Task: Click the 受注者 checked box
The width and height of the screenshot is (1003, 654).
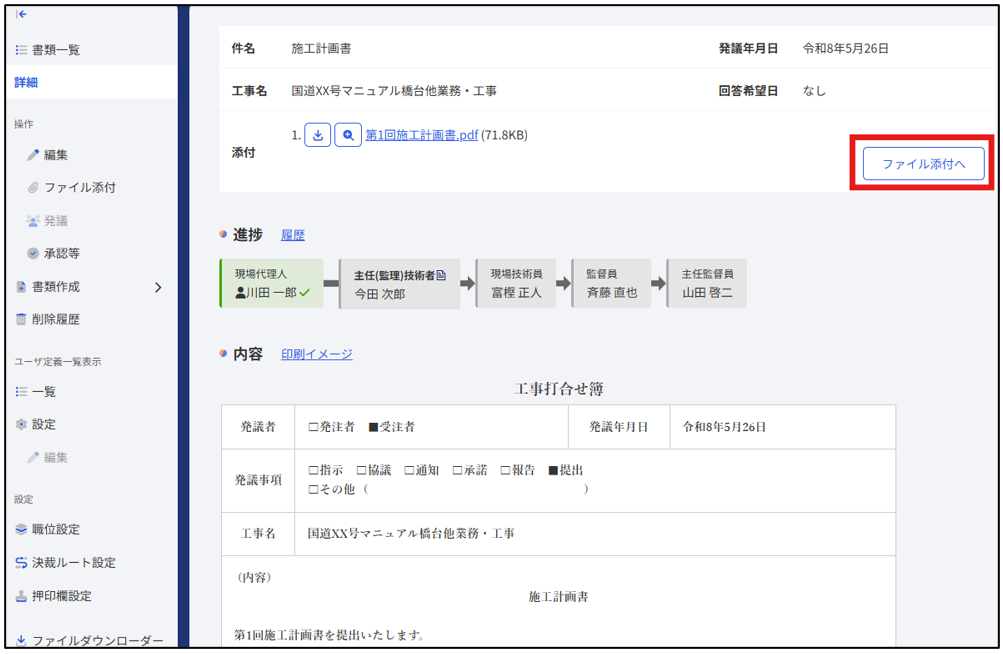Action: (374, 427)
